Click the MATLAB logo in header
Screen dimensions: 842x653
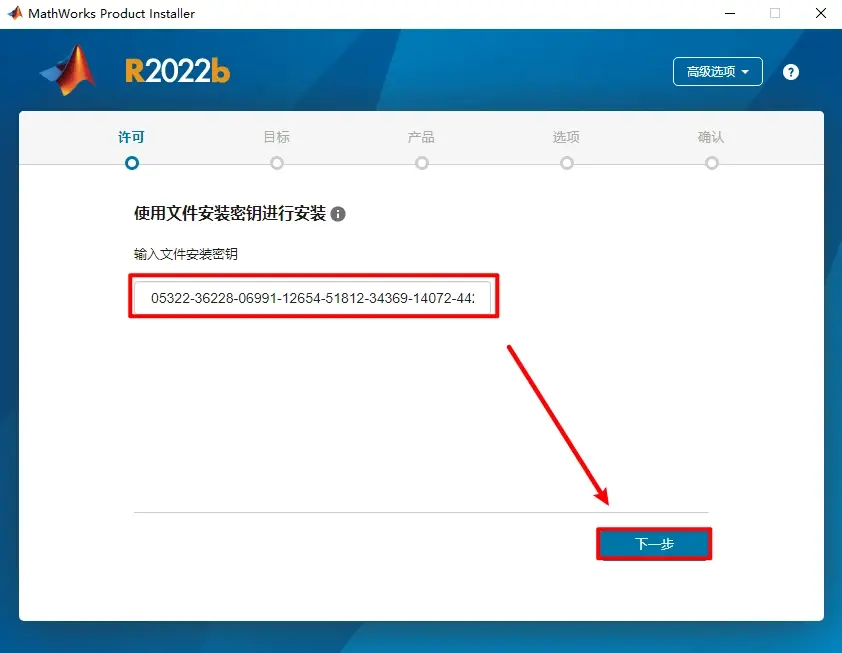68,70
